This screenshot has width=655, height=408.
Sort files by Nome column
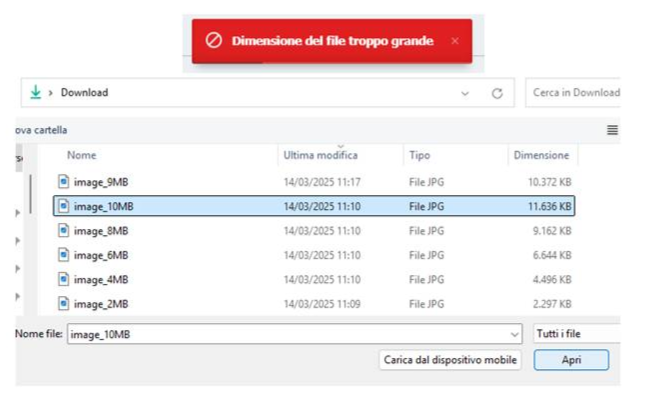[x=82, y=155]
